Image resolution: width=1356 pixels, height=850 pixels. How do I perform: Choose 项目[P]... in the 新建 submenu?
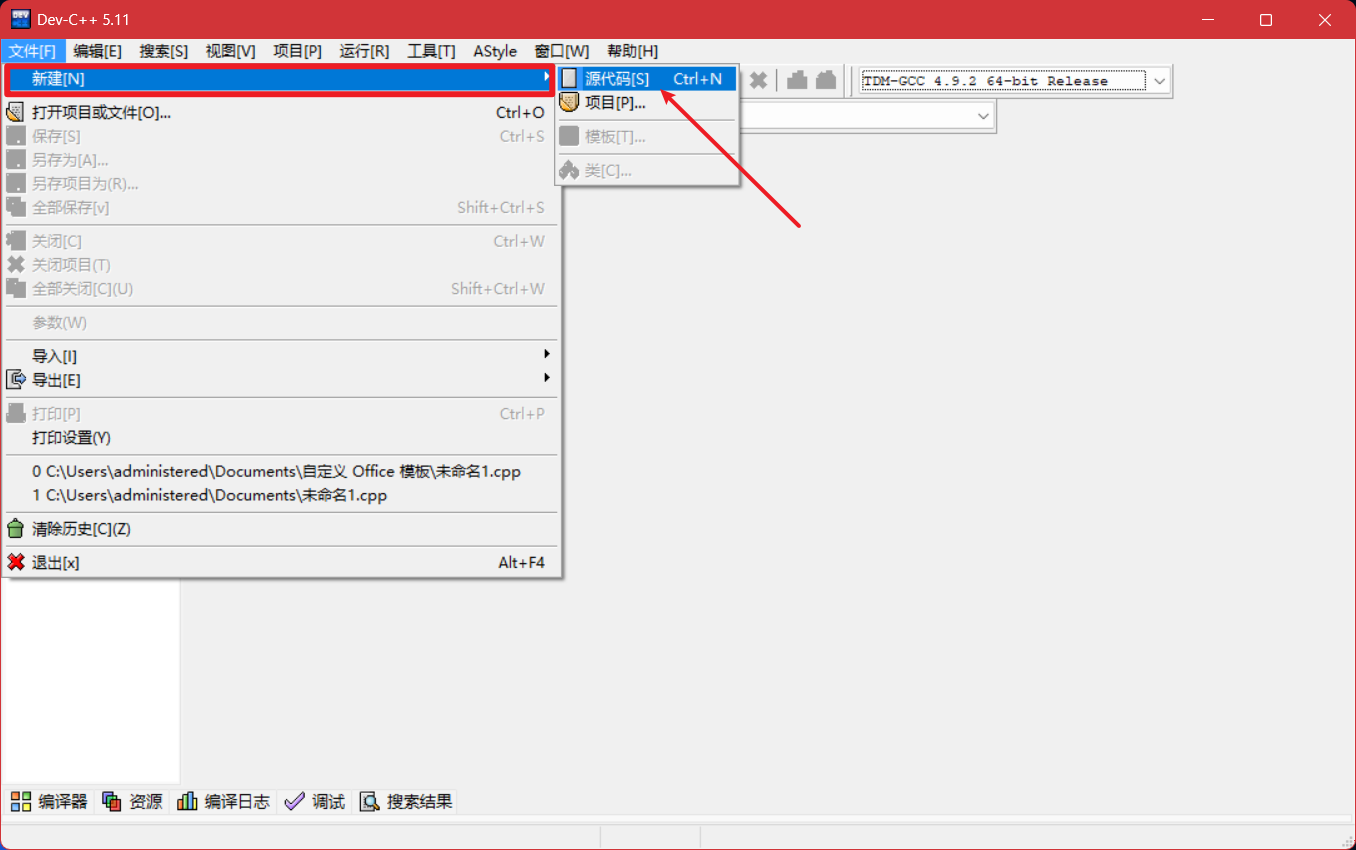click(647, 102)
